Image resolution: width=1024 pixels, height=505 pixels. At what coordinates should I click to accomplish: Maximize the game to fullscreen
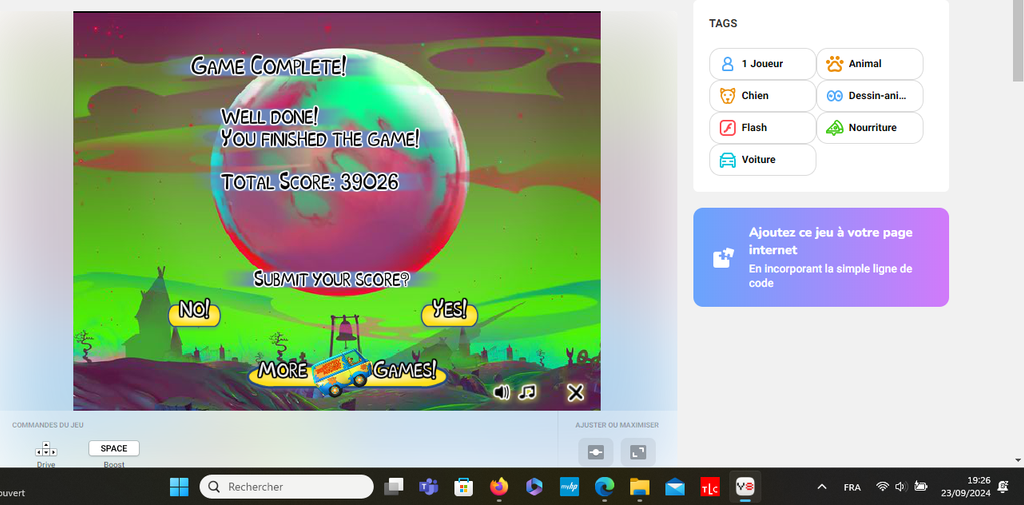[638, 453]
